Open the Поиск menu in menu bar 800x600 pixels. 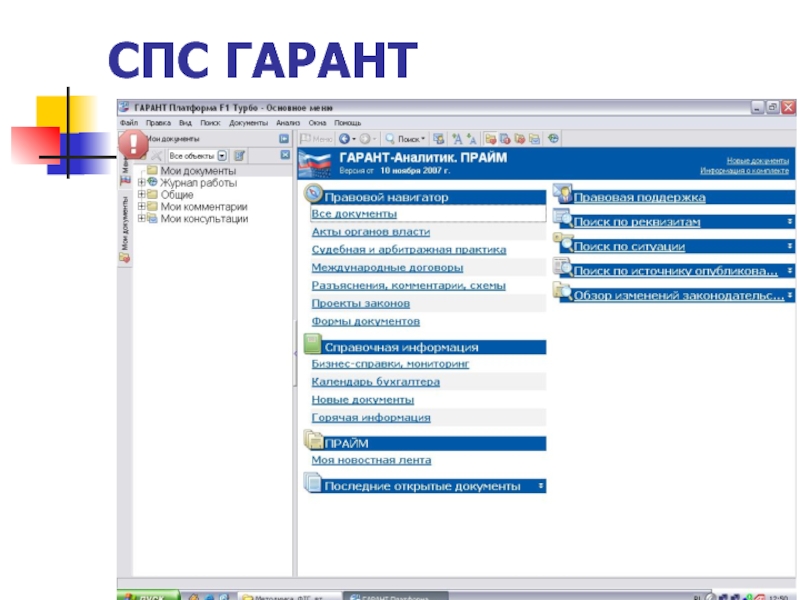point(210,123)
